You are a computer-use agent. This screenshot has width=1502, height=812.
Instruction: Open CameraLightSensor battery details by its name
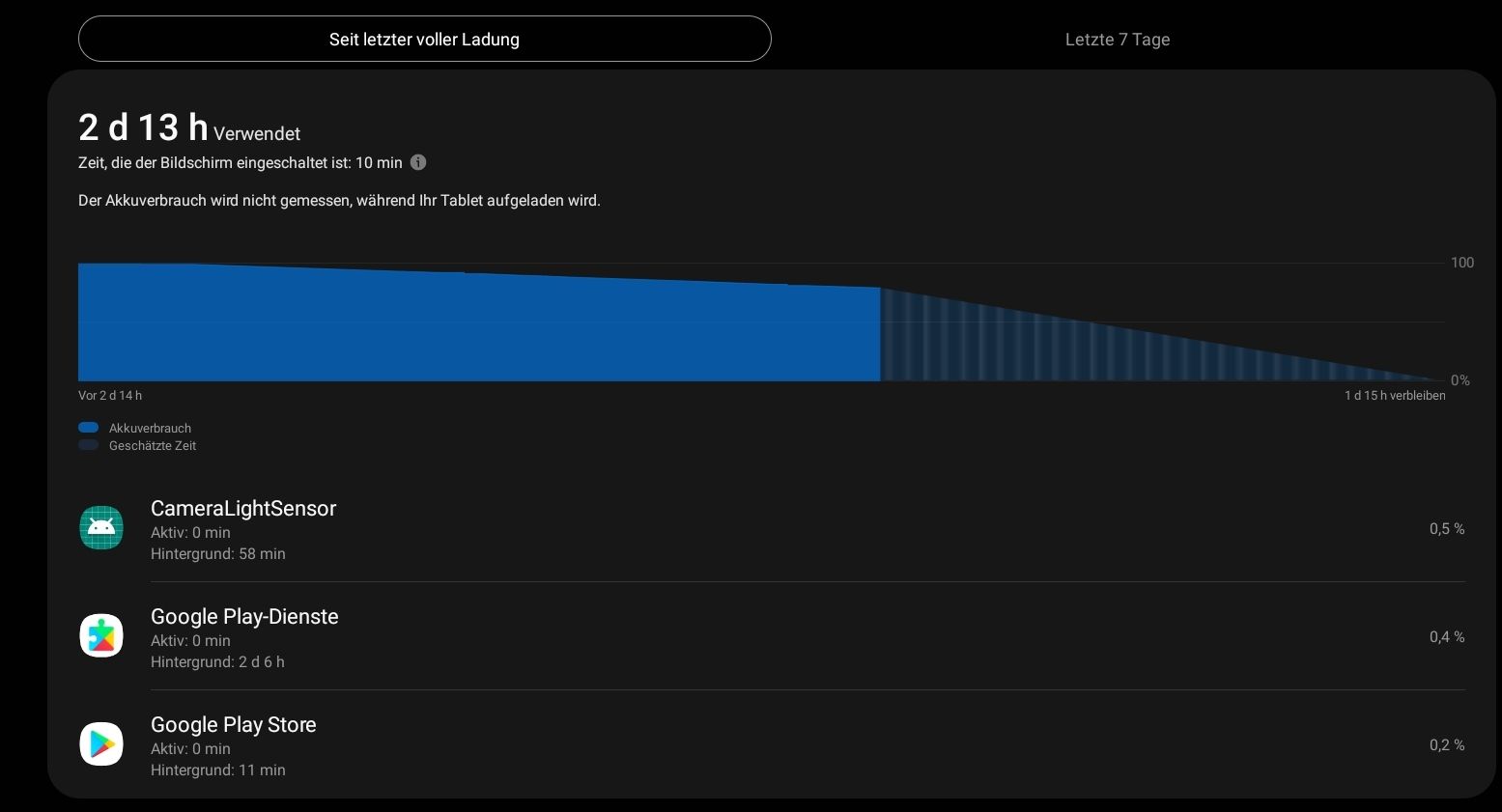click(243, 509)
